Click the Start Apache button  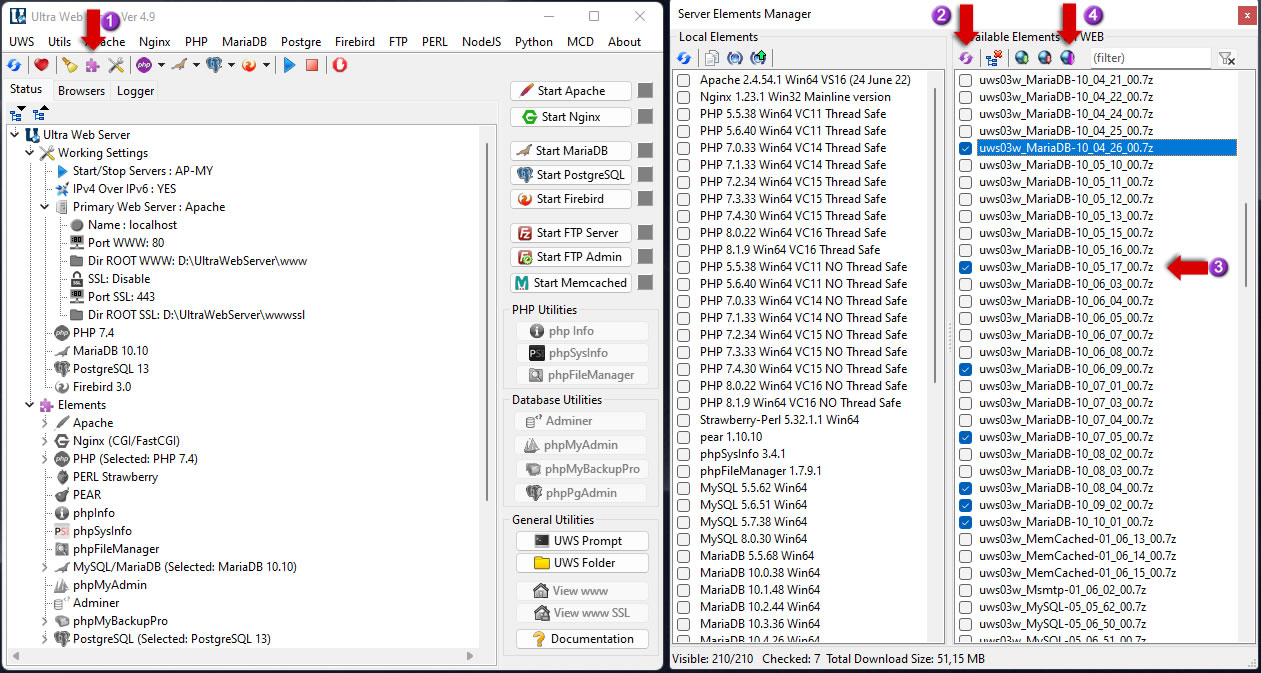tap(571, 90)
